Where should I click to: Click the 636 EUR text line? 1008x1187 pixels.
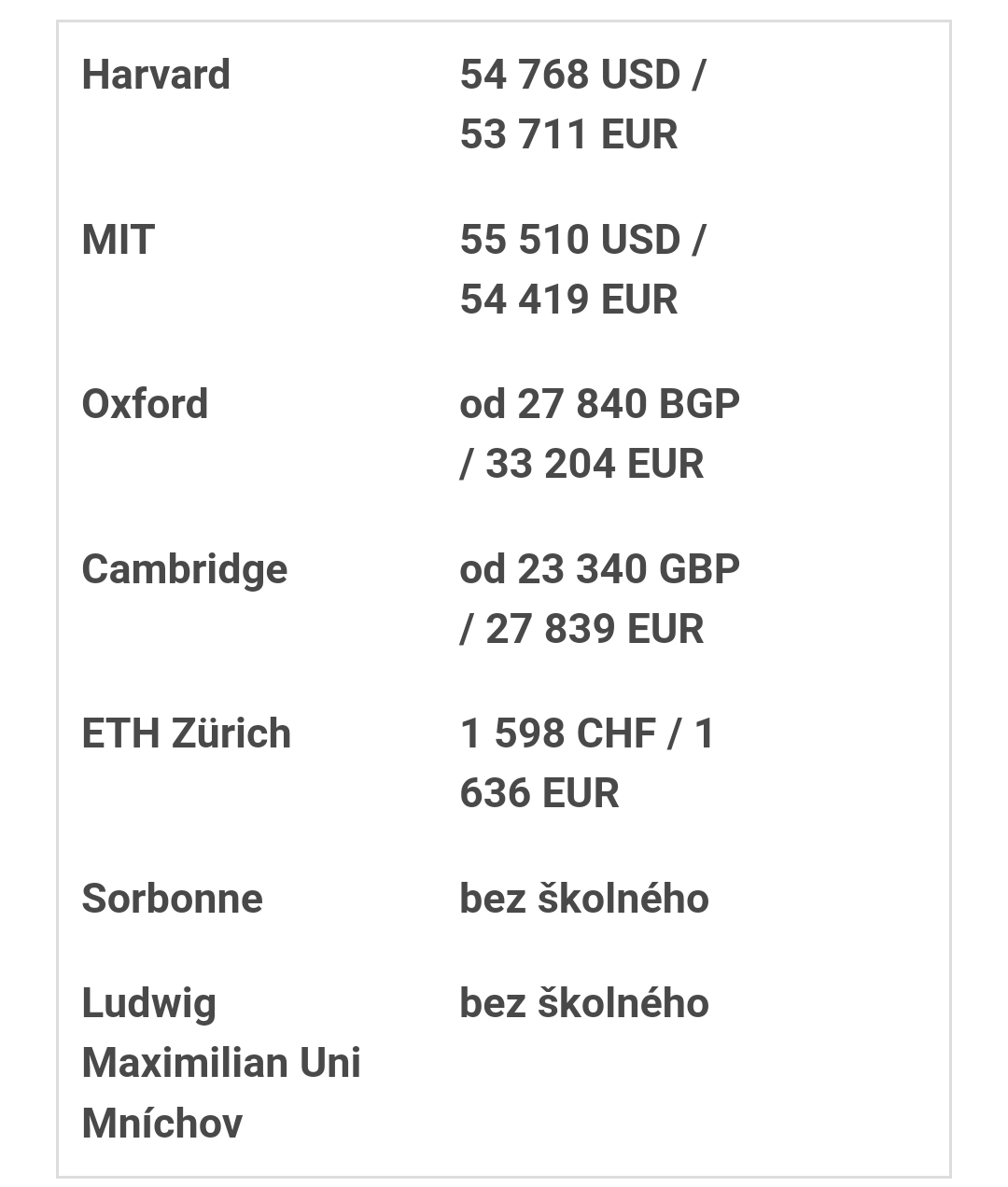pos(539,793)
